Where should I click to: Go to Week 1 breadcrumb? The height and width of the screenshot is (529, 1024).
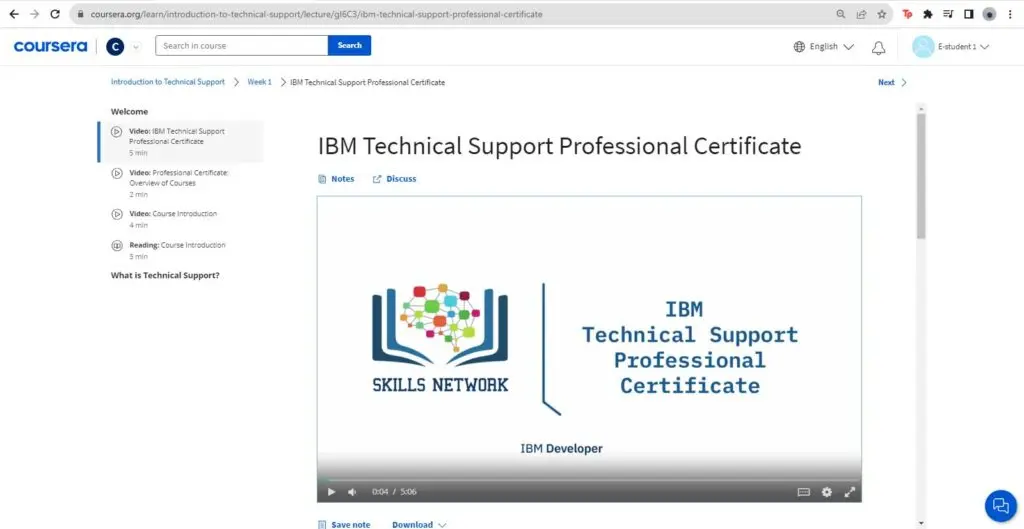point(259,82)
